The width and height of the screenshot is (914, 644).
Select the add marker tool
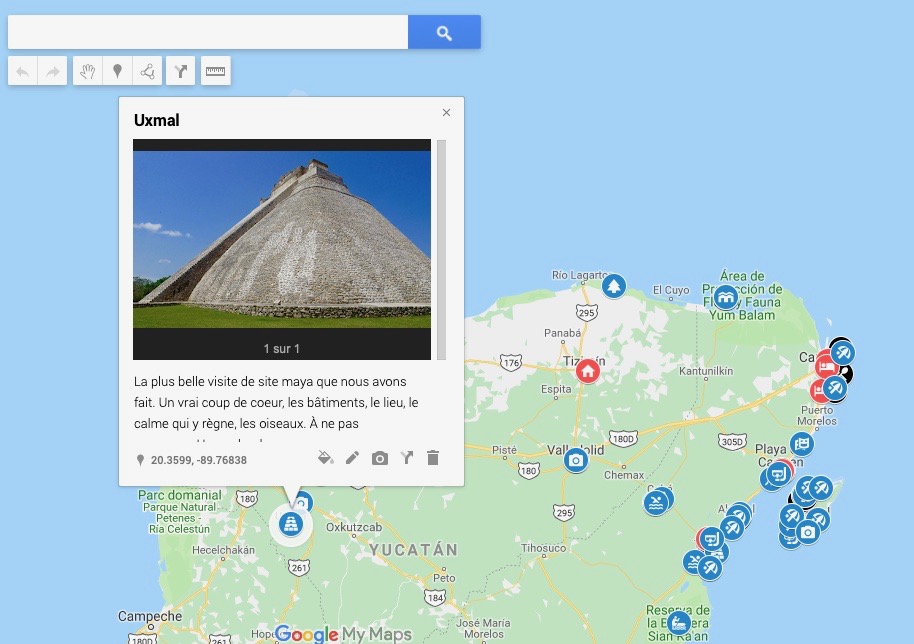(x=117, y=71)
